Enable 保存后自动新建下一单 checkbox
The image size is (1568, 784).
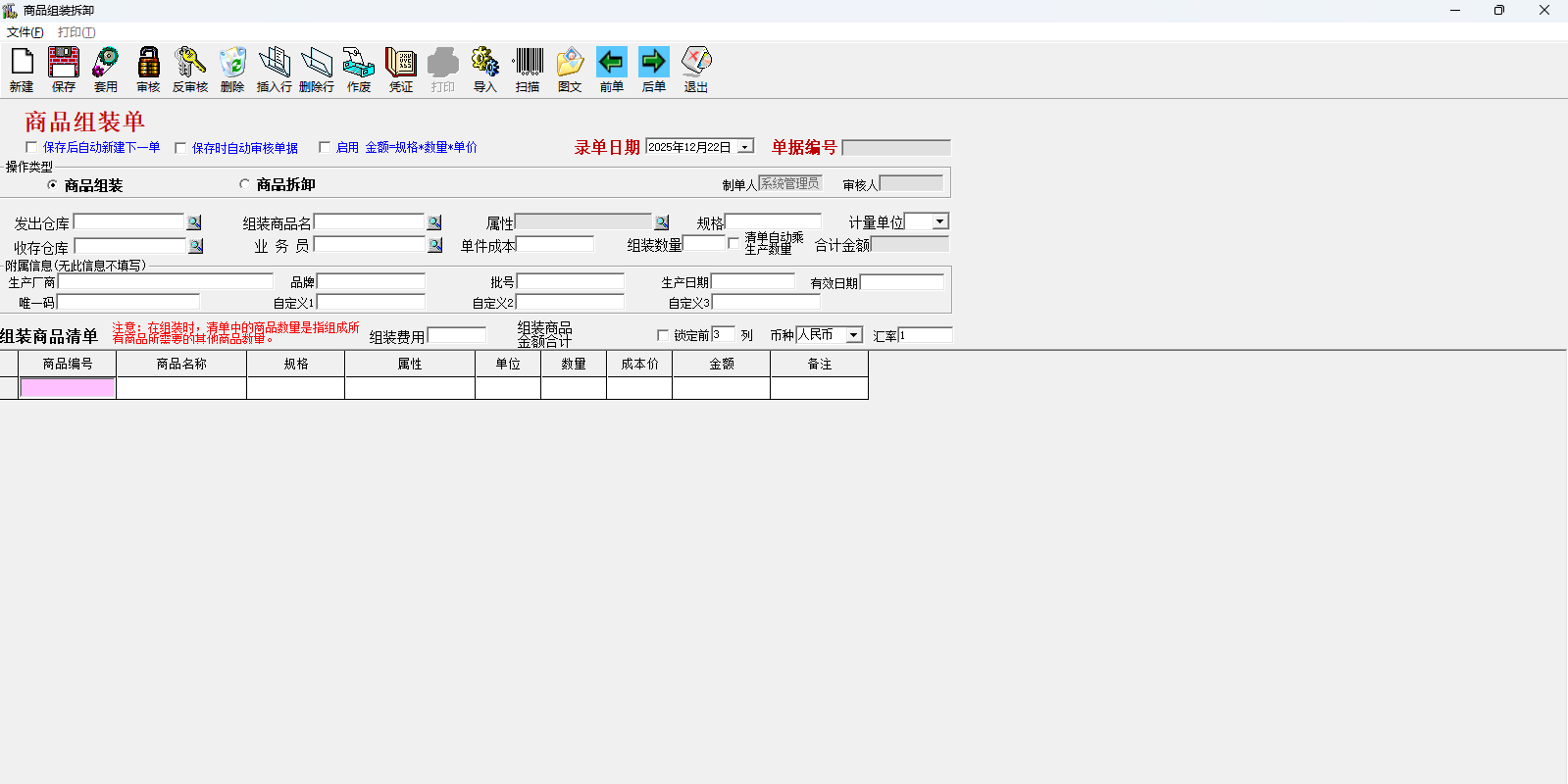[31, 147]
